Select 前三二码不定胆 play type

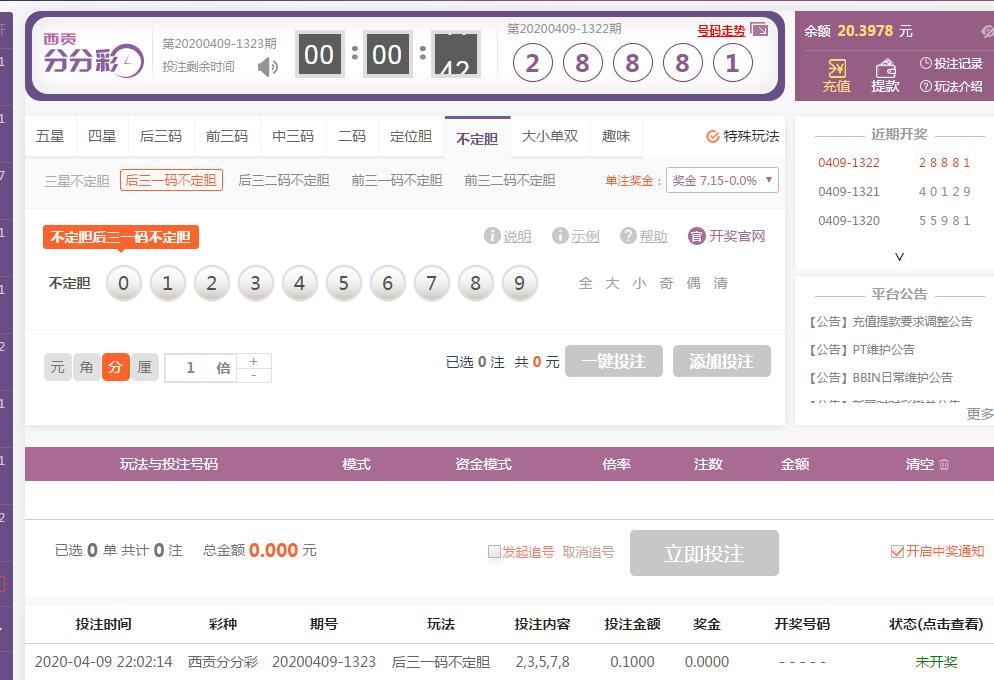point(510,181)
